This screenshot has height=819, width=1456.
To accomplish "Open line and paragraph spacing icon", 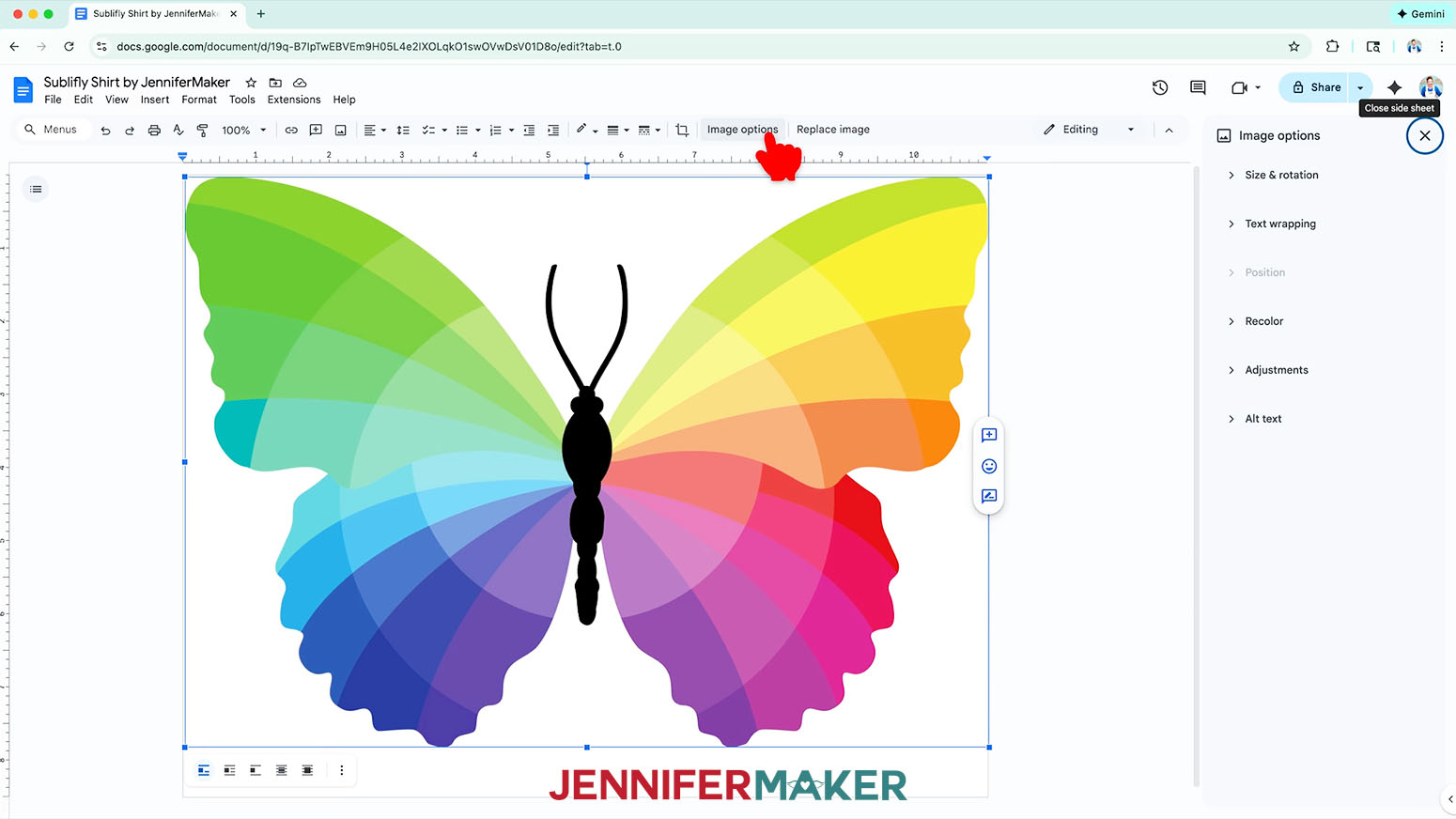I will pyautogui.click(x=403, y=131).
